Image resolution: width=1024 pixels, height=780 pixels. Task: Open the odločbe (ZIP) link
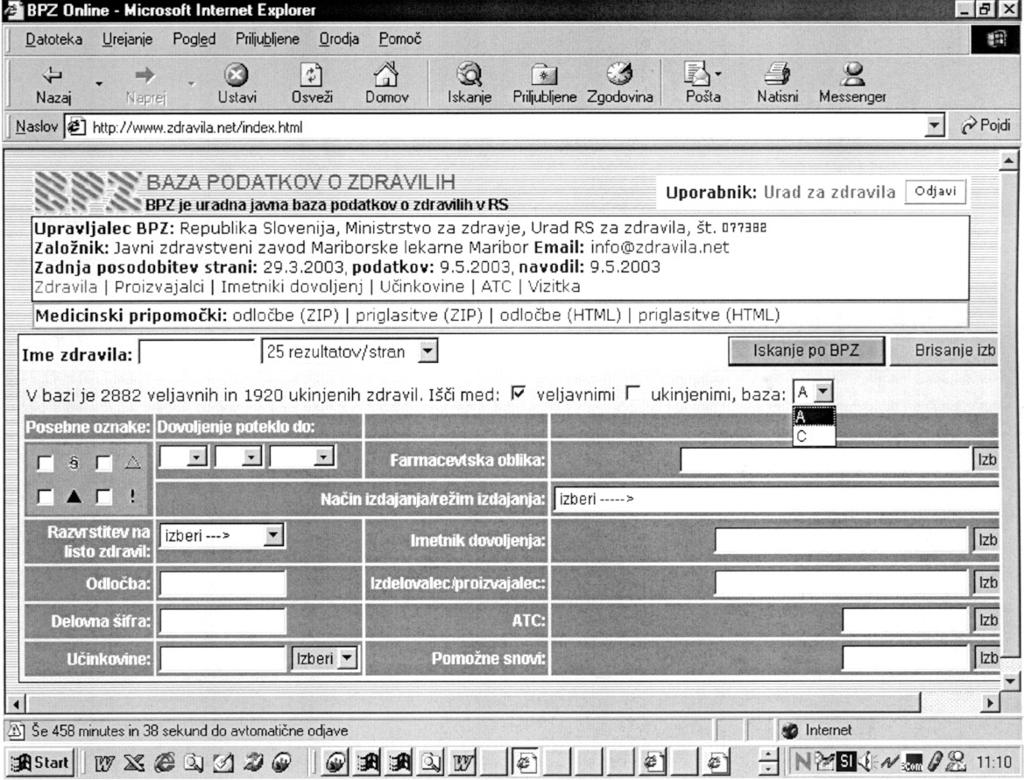(285, 316)
